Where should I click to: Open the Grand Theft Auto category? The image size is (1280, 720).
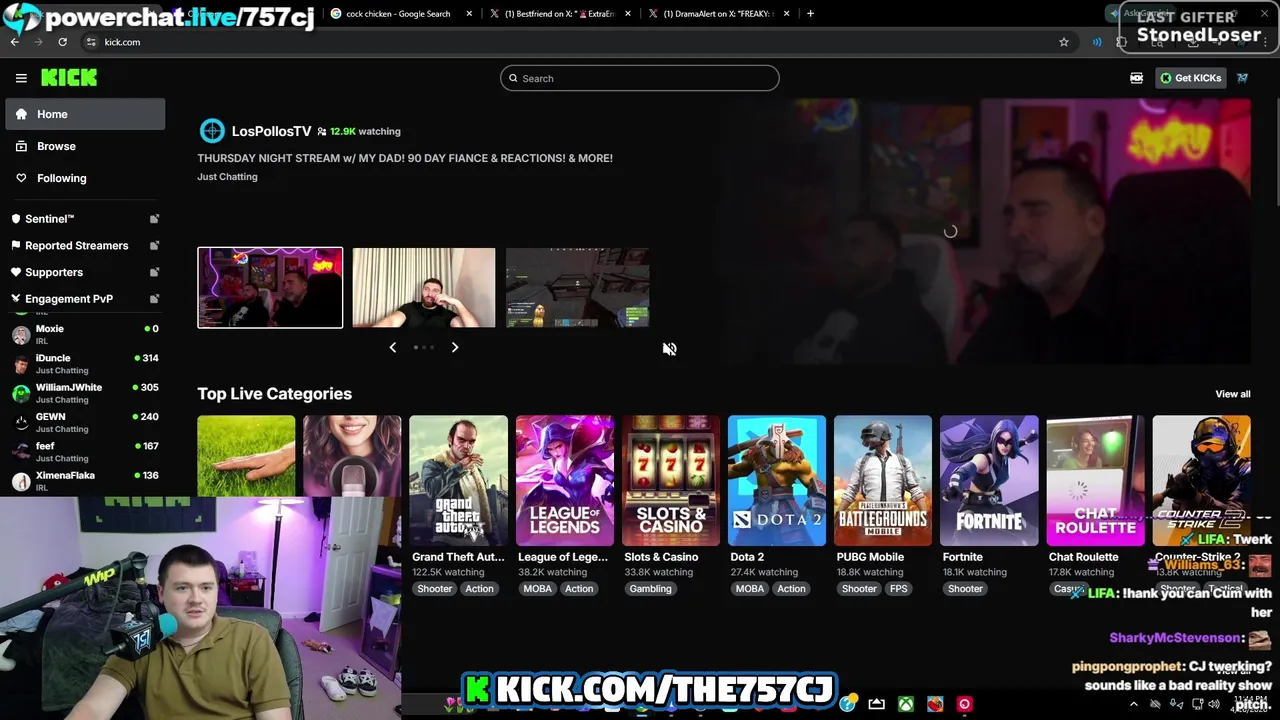click(x=458, y=480)
